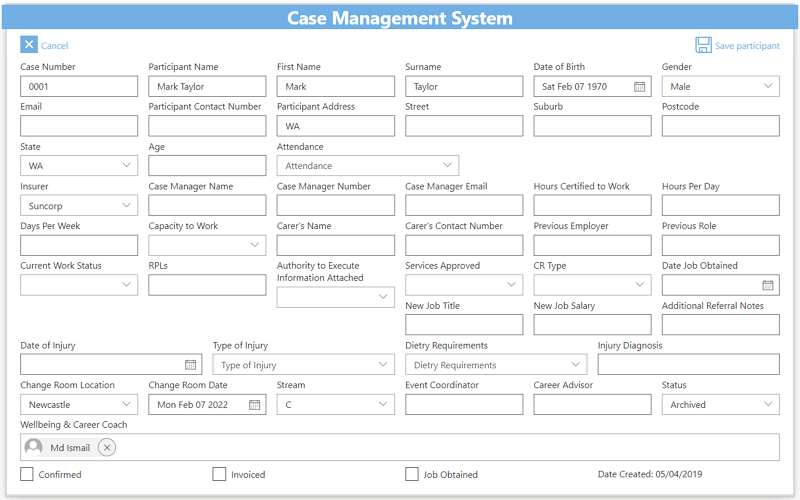Open the Stream dropdown showing C
The width and height of the screenshot is (800, 500).
336,405
